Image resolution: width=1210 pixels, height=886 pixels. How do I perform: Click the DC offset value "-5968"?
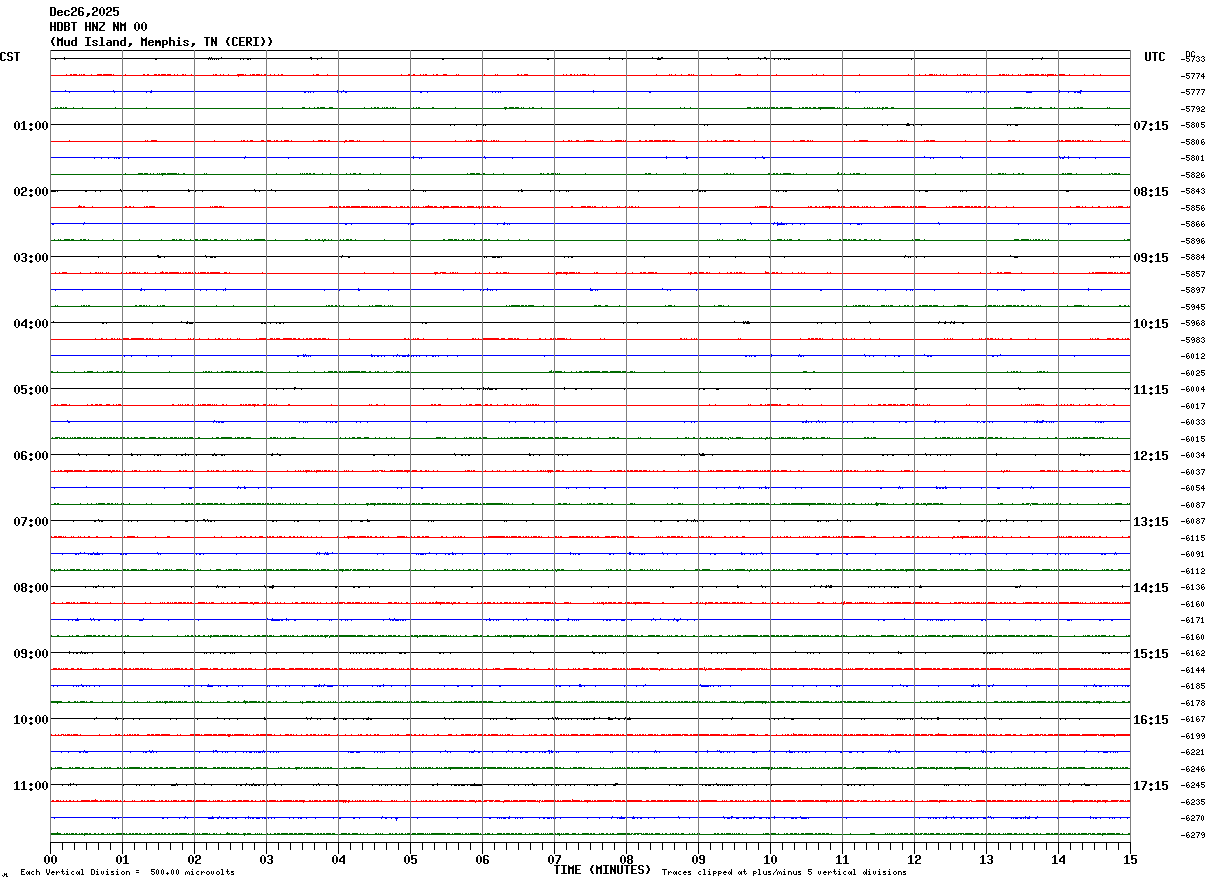[x=1193, y=323]
